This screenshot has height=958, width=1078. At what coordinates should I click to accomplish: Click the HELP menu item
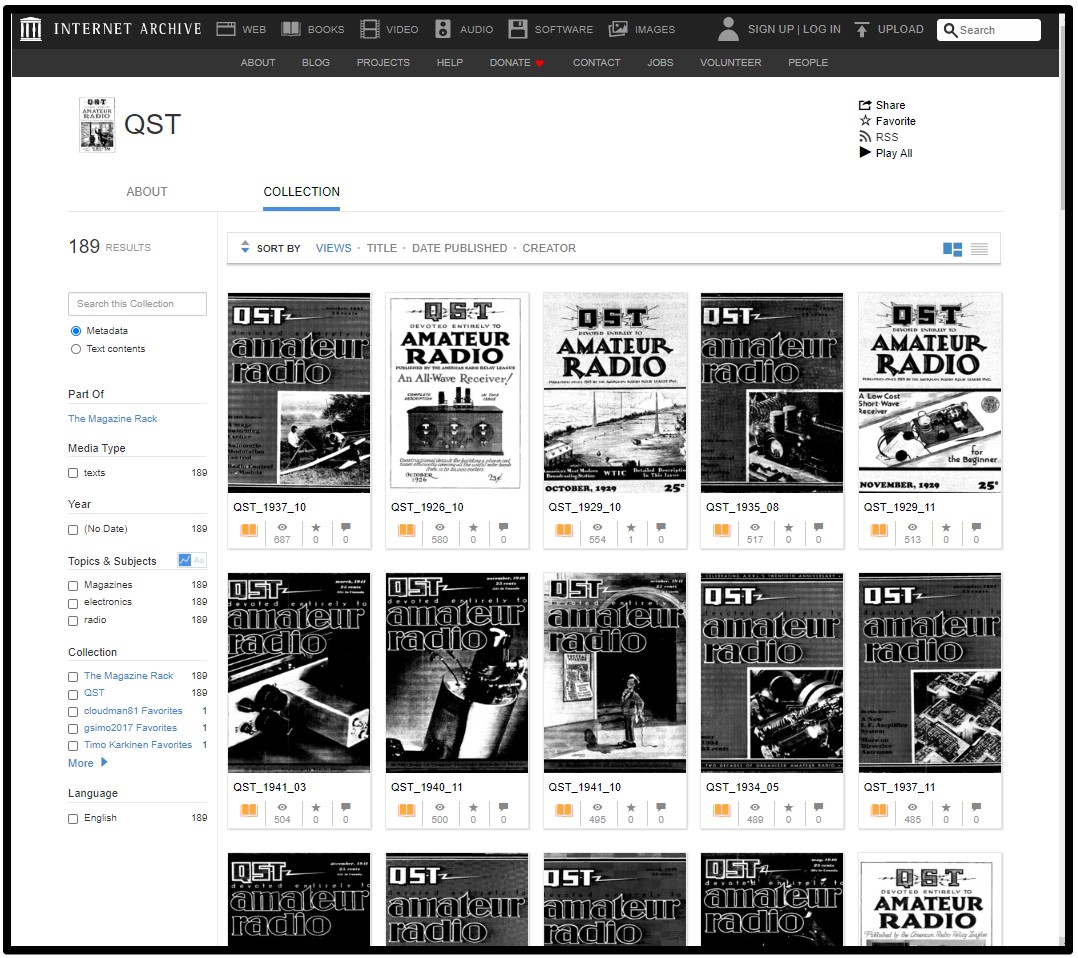point(450,63)
